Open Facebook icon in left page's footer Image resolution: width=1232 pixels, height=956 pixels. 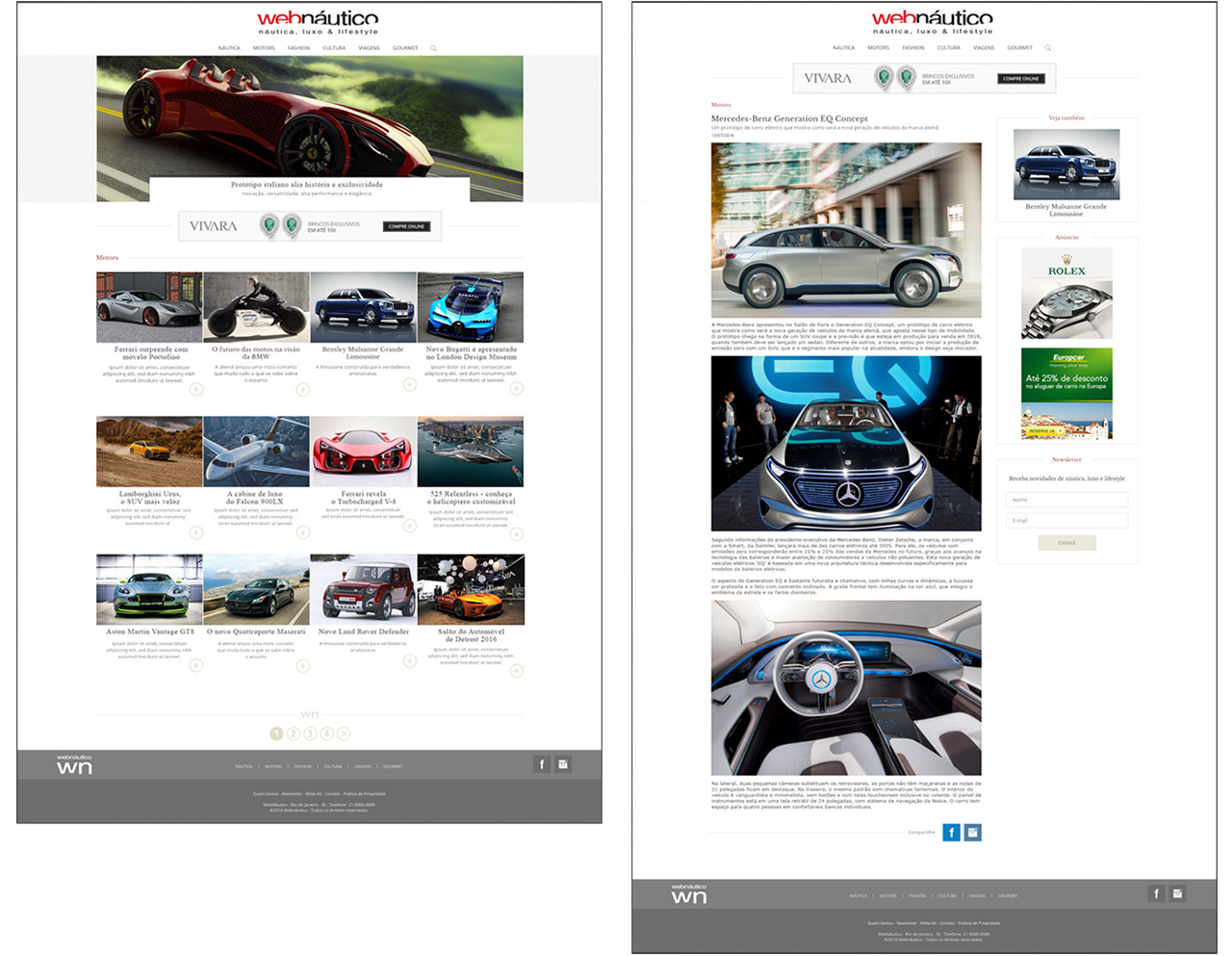pyautogui.click(x=542, y=764)
